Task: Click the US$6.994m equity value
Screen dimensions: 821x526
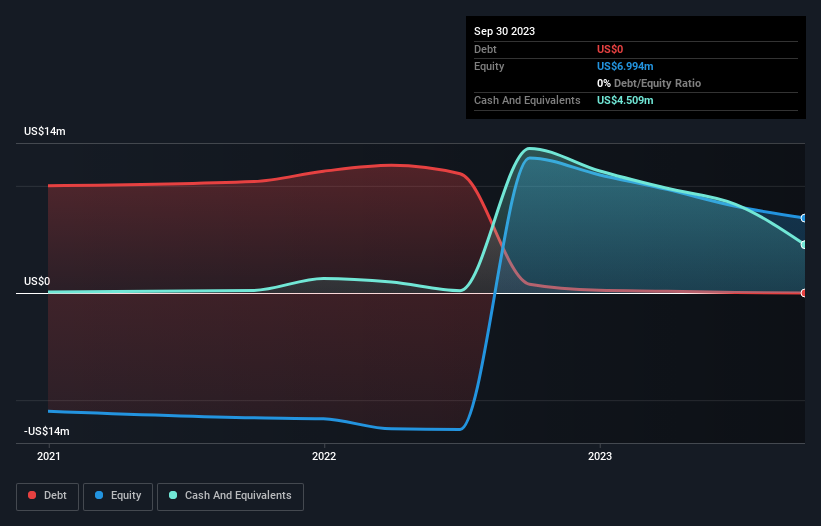Action: 625,66
